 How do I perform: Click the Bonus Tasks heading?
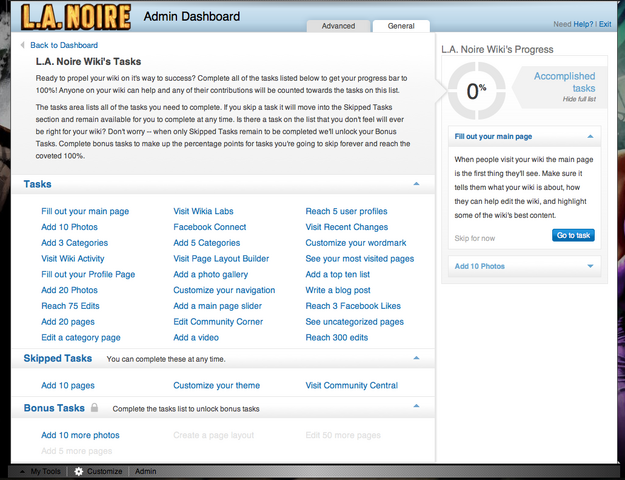(x=54, y=408)
